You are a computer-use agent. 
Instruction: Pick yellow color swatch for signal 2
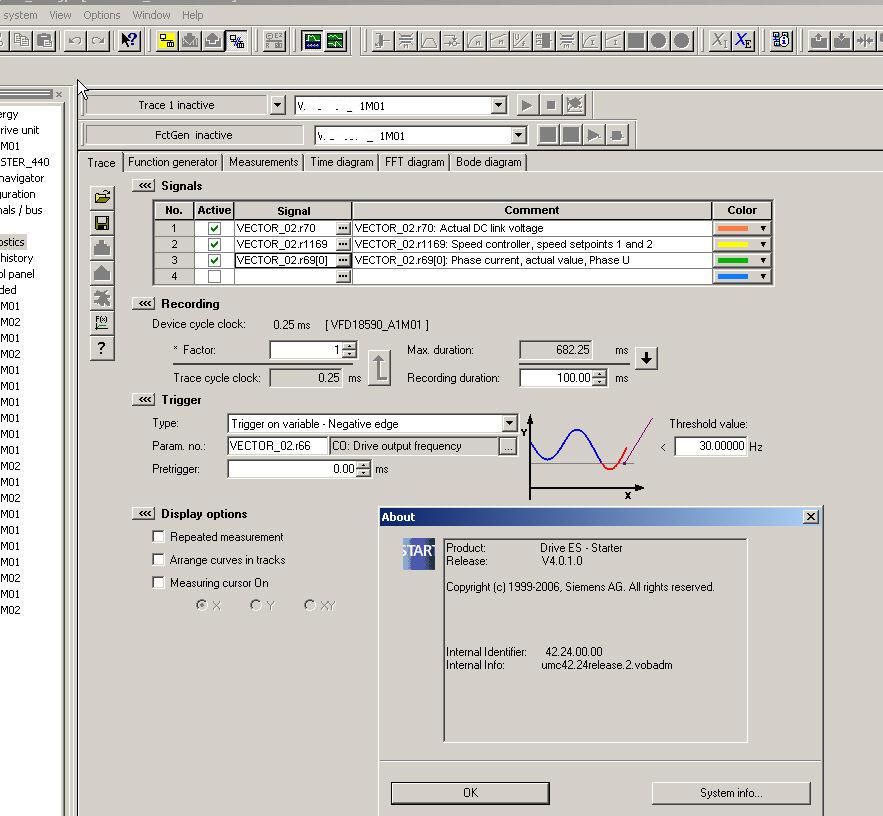(732, 244)
